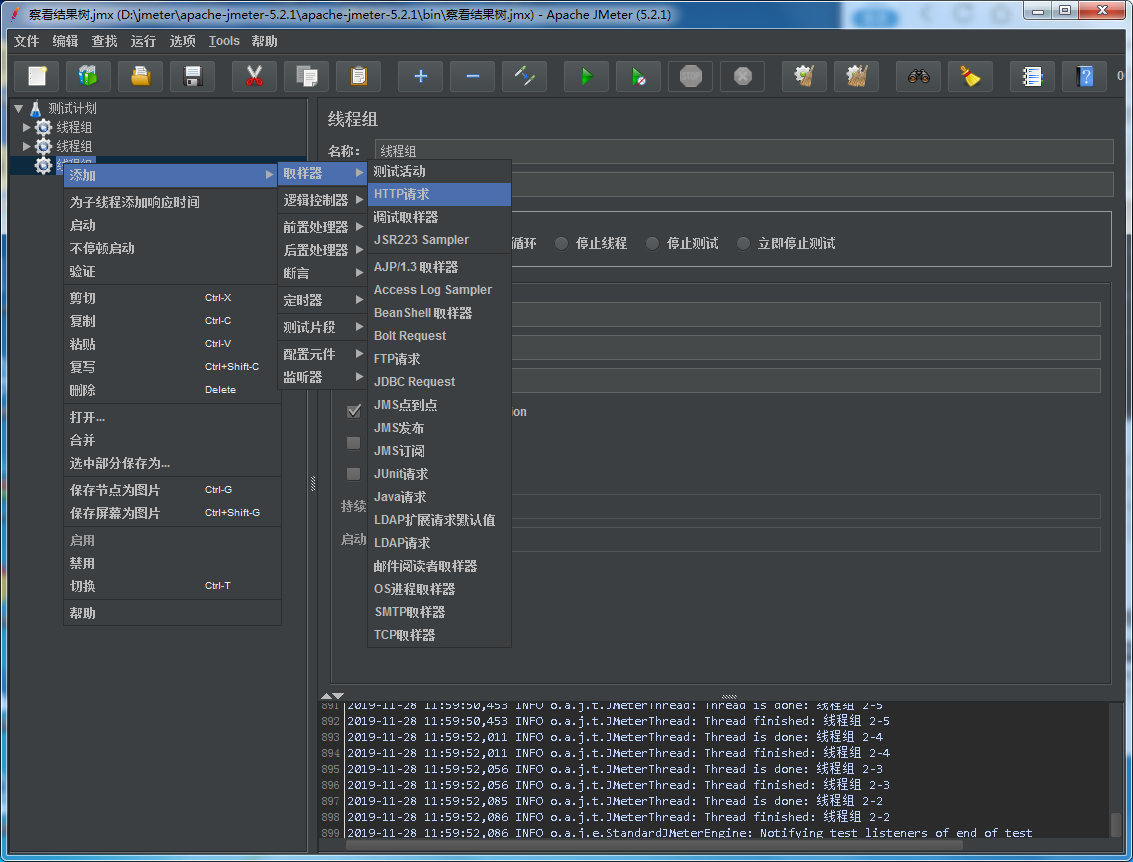Collapse all nodes with the minus icon
1133x862 pixels.
pos(473,76)
